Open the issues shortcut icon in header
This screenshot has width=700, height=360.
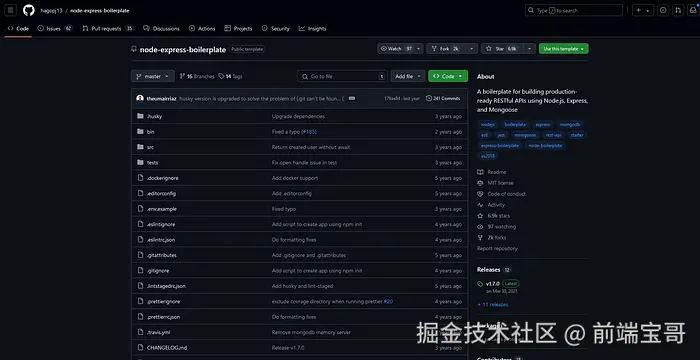click(663, 10)
